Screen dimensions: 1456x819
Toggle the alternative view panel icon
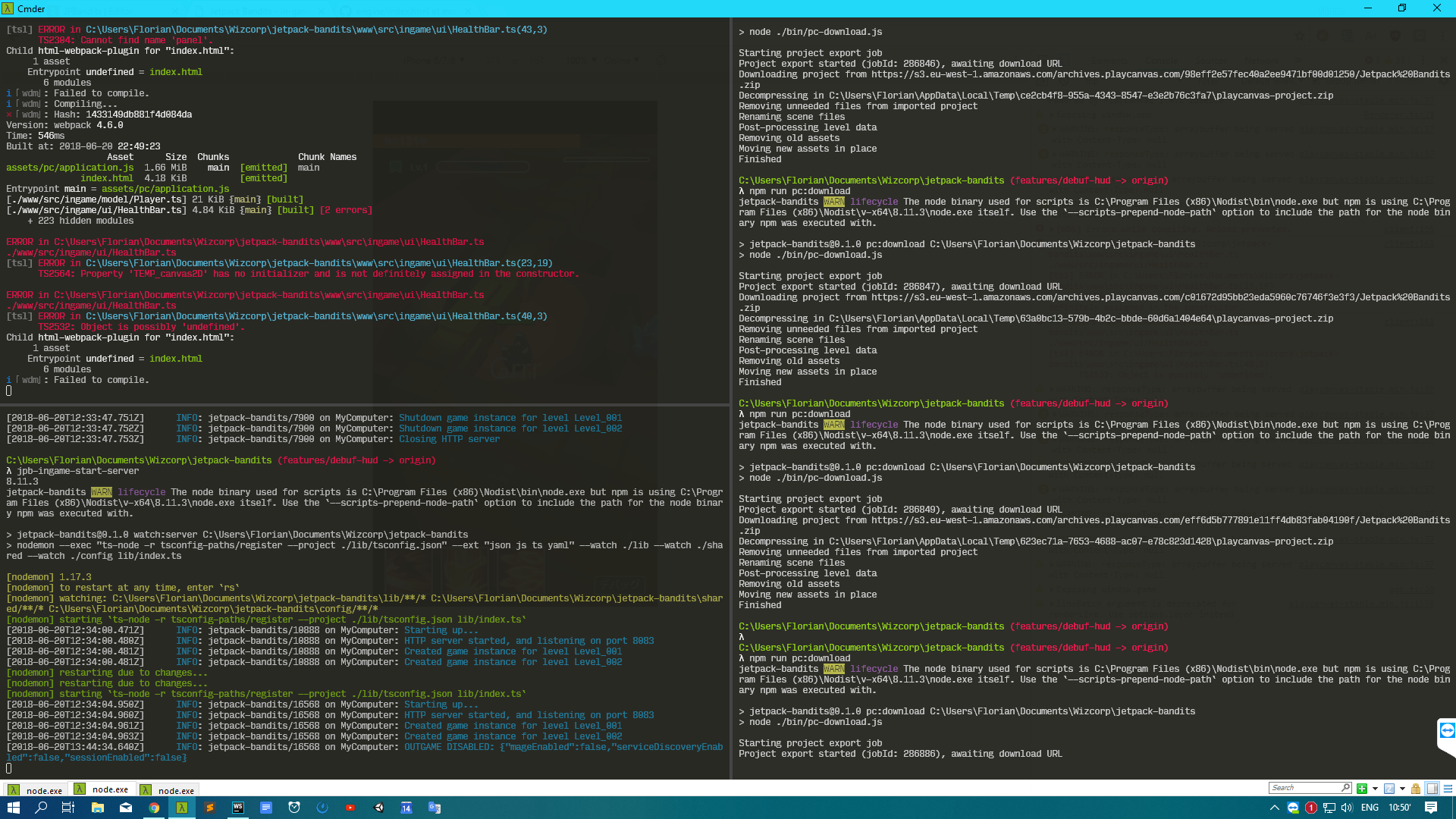[1432, 789]
